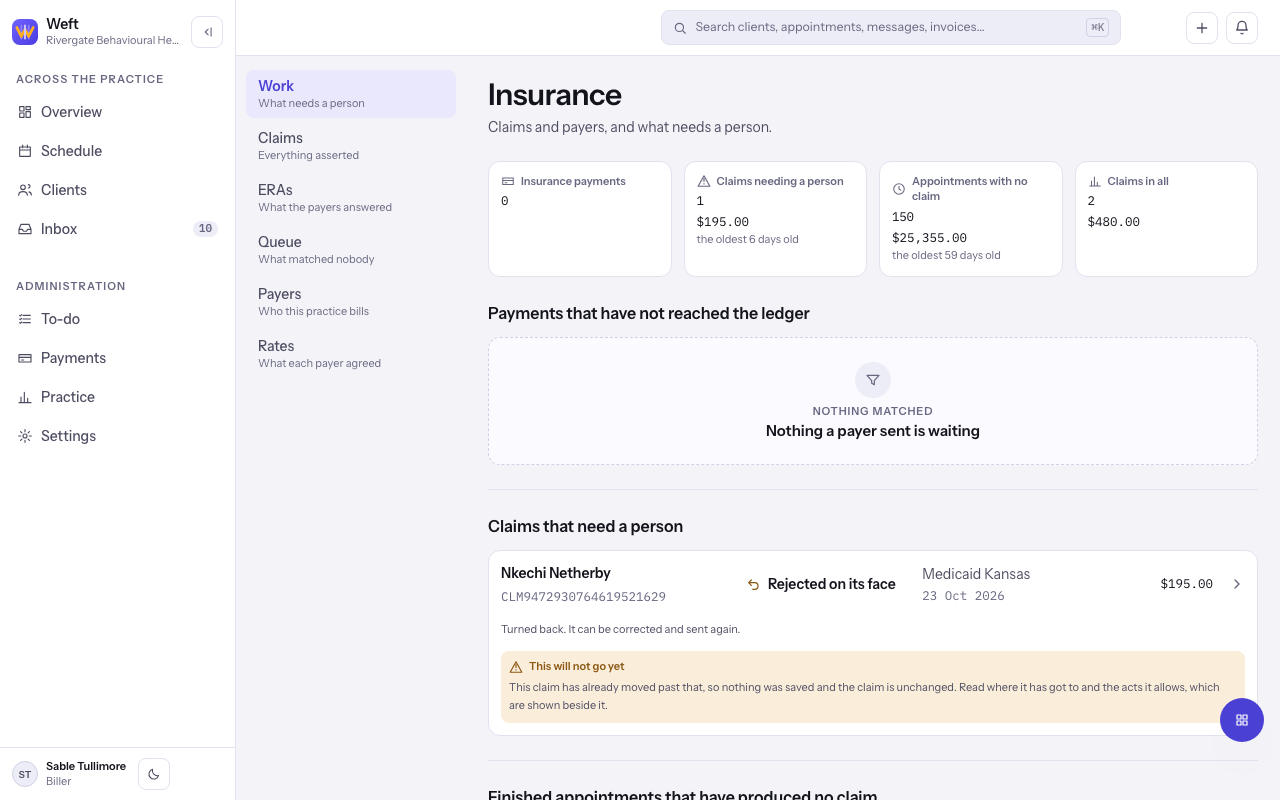Switch to the ERAs tab
The image size is (1280, 800).
click(351, 198)
